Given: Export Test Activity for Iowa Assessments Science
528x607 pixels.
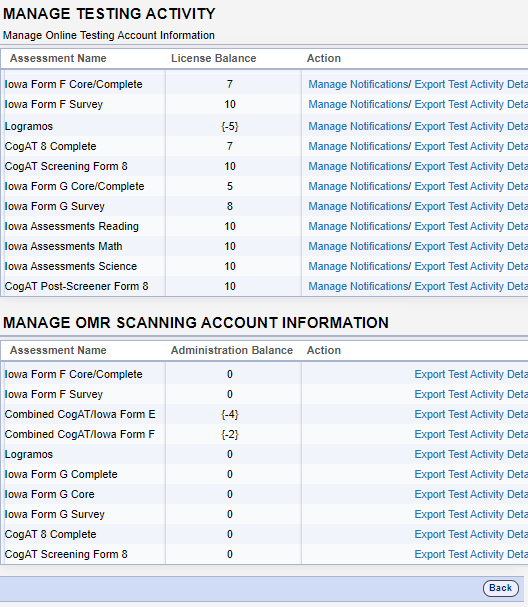Looking at the screenshot, I should tap(471, 266).
